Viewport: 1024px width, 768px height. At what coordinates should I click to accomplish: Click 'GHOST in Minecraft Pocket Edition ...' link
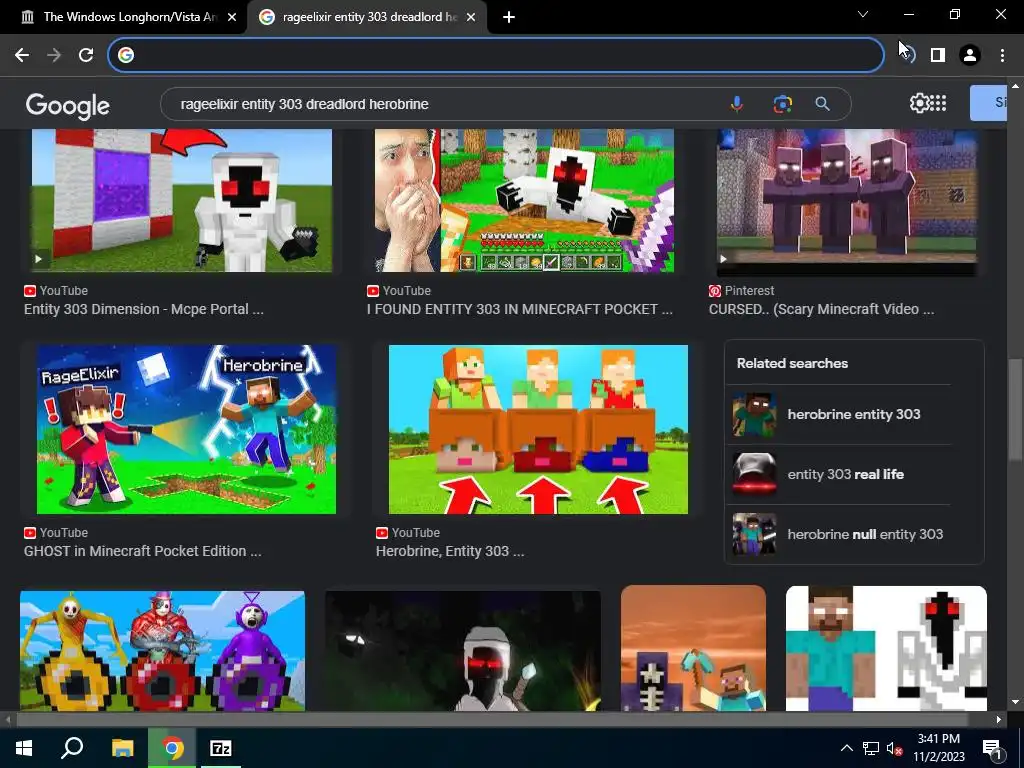(142, 551)
